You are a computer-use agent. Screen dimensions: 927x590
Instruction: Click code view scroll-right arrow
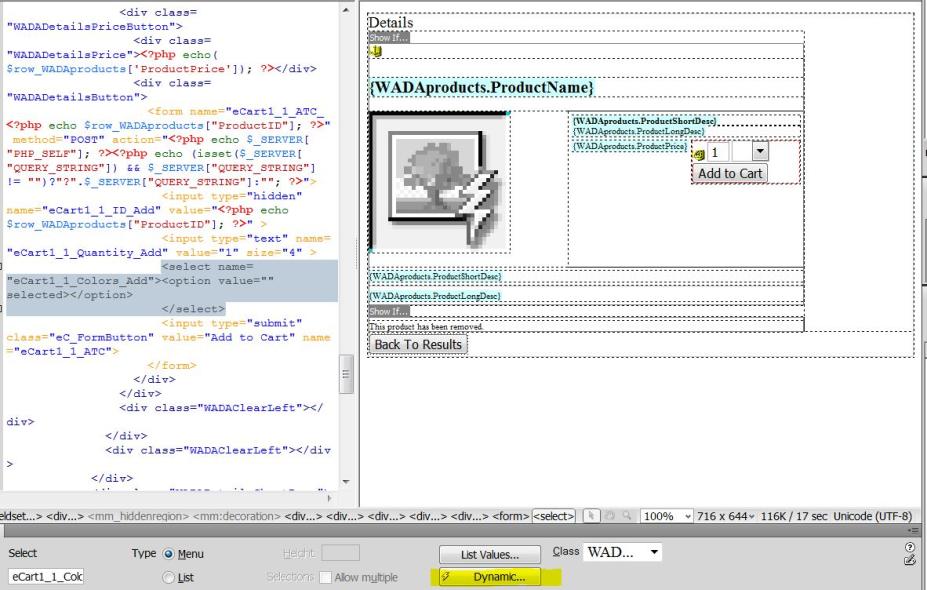coord(329,498)
